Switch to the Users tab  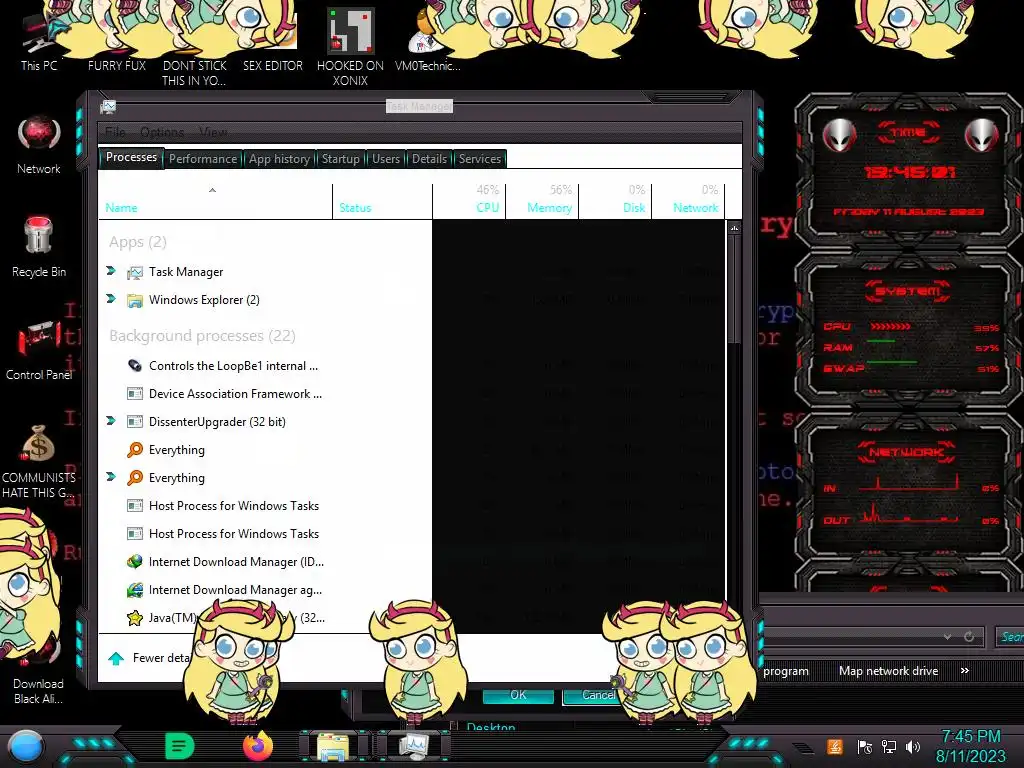coord(386,159)
